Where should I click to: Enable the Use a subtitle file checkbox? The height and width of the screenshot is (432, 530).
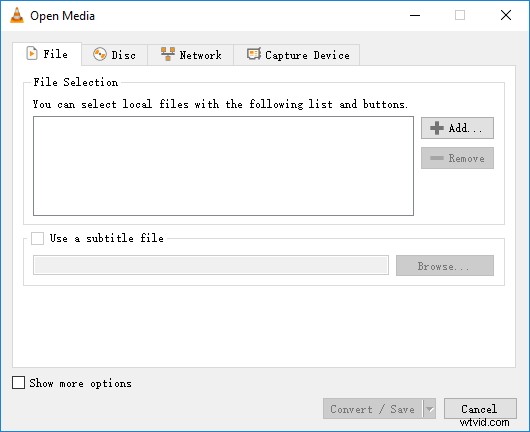coord(37,238)
